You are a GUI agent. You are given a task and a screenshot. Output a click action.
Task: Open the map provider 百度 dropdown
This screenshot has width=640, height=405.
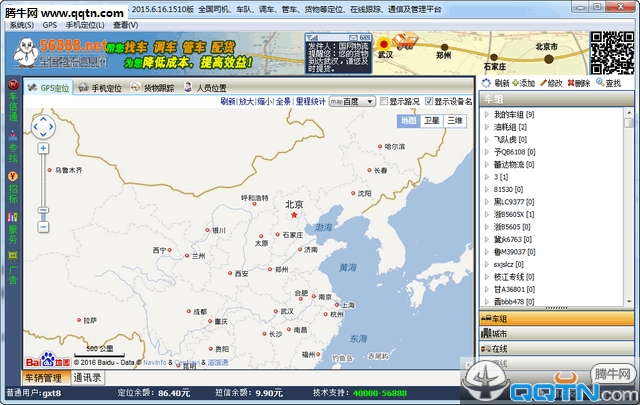[352, 102]
